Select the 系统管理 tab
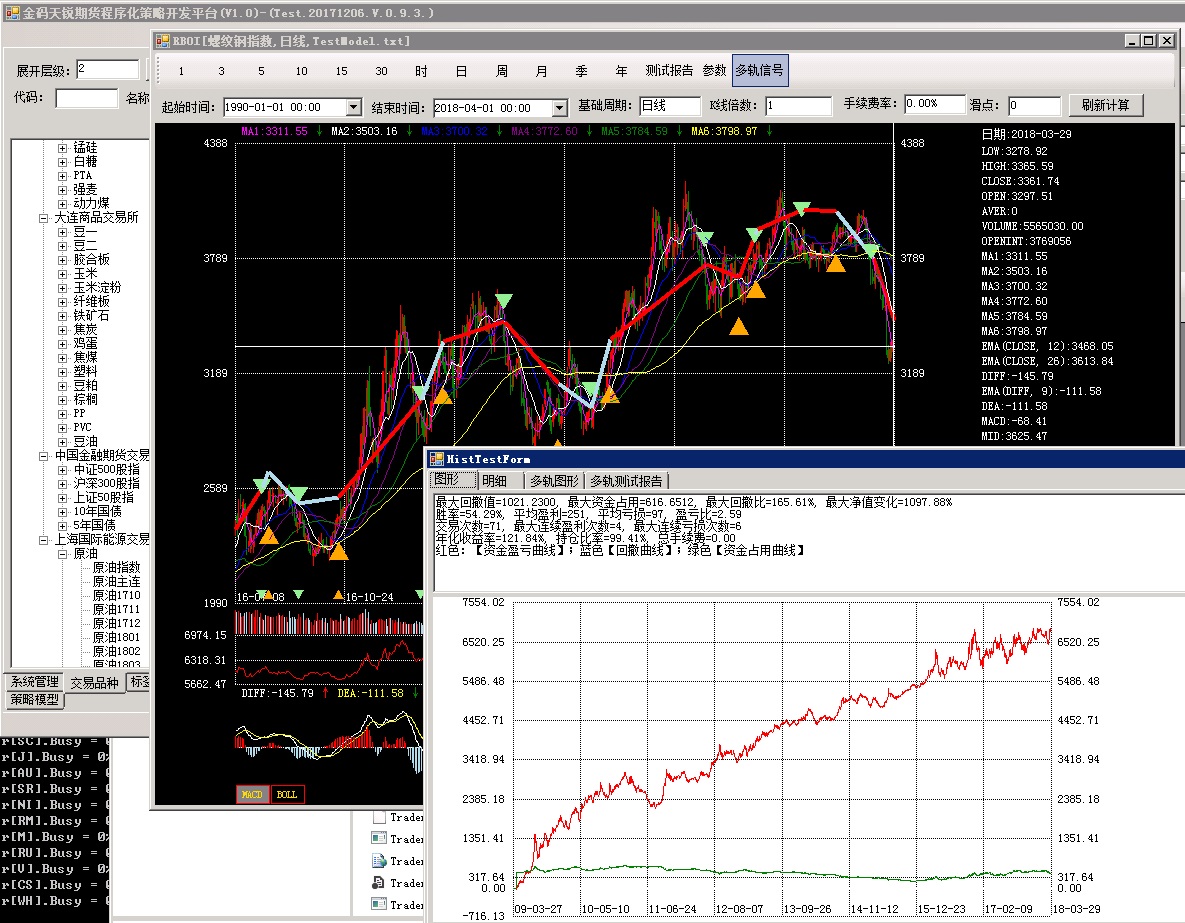Image resolution: width=1185 pixels, height=923 pixels. [x=34, y=682]
